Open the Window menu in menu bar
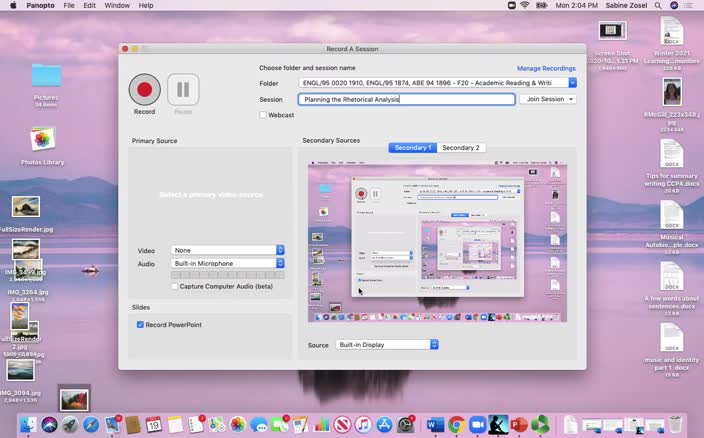This screenshot has width=704, height=438. coord(117,6)
